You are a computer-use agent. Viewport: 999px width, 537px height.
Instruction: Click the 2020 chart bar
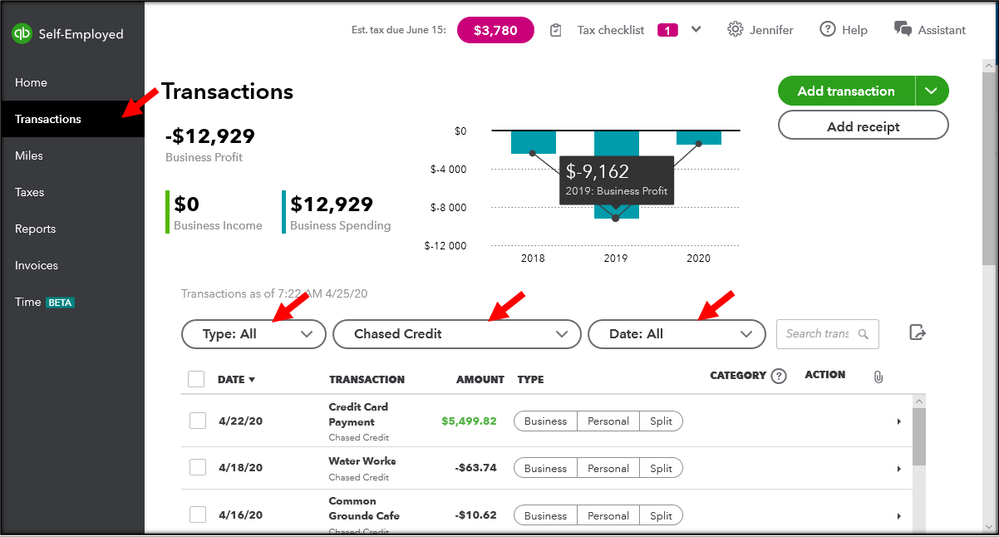(698, 138)
